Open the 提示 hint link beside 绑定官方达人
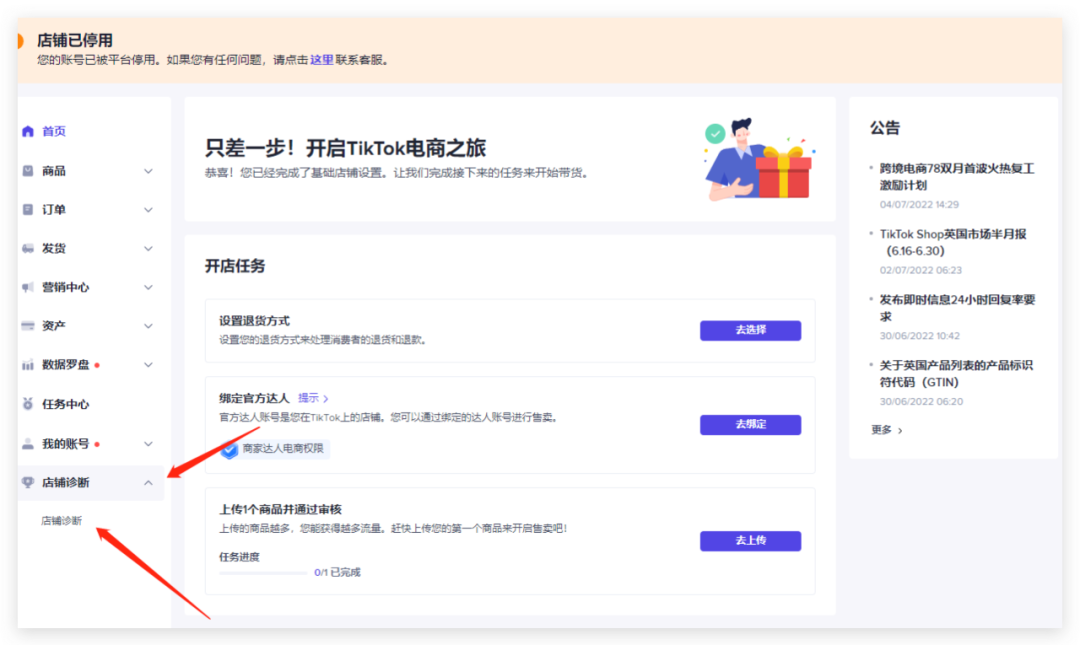 313,398
